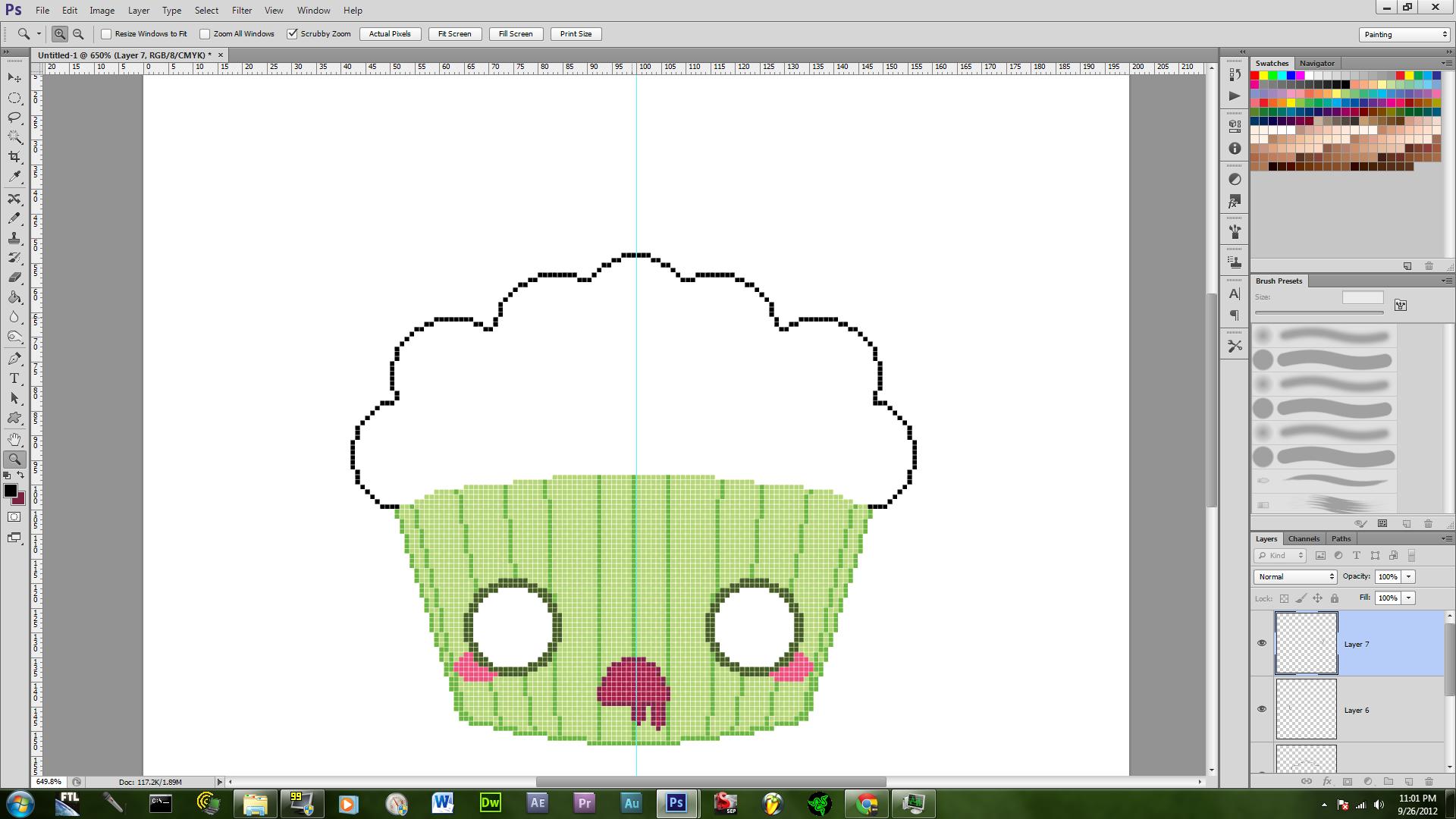Viewport: 1456px width, 819px height.
Task: Click the Fit Screen button
Action: (x=454, y=34)
